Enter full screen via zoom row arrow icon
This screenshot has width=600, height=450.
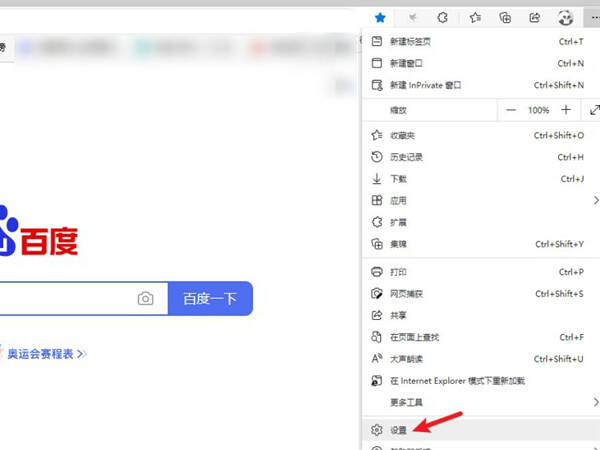[594, 110]
